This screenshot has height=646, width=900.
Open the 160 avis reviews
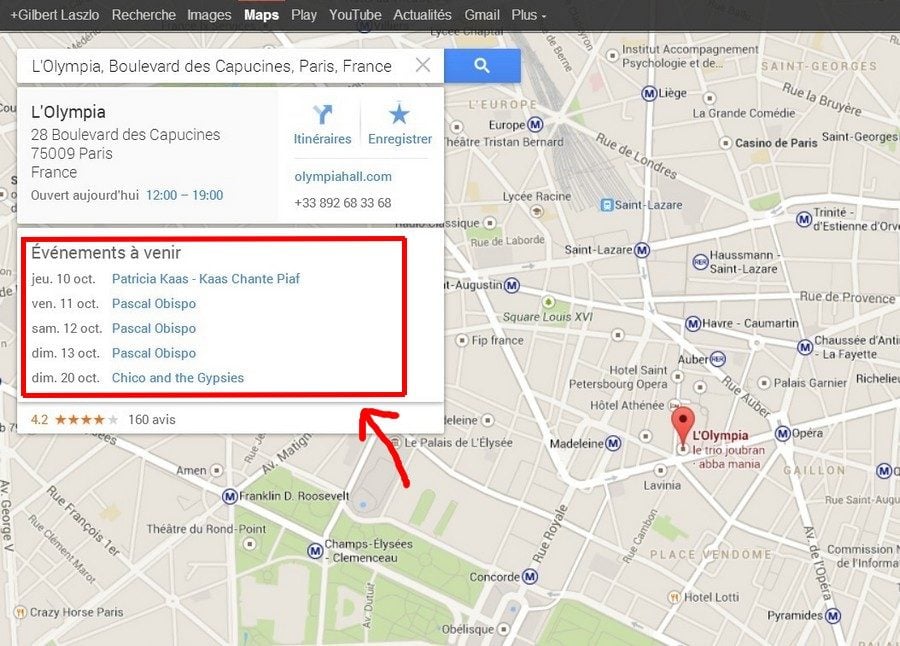(152, 419)
